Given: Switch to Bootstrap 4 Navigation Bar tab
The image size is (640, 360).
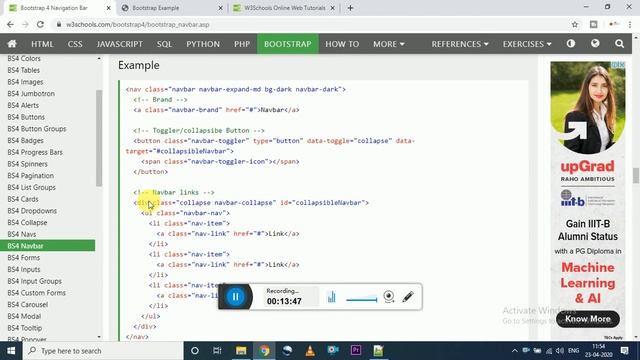Looking at the screenshot, I should click(x=57, y=8).
